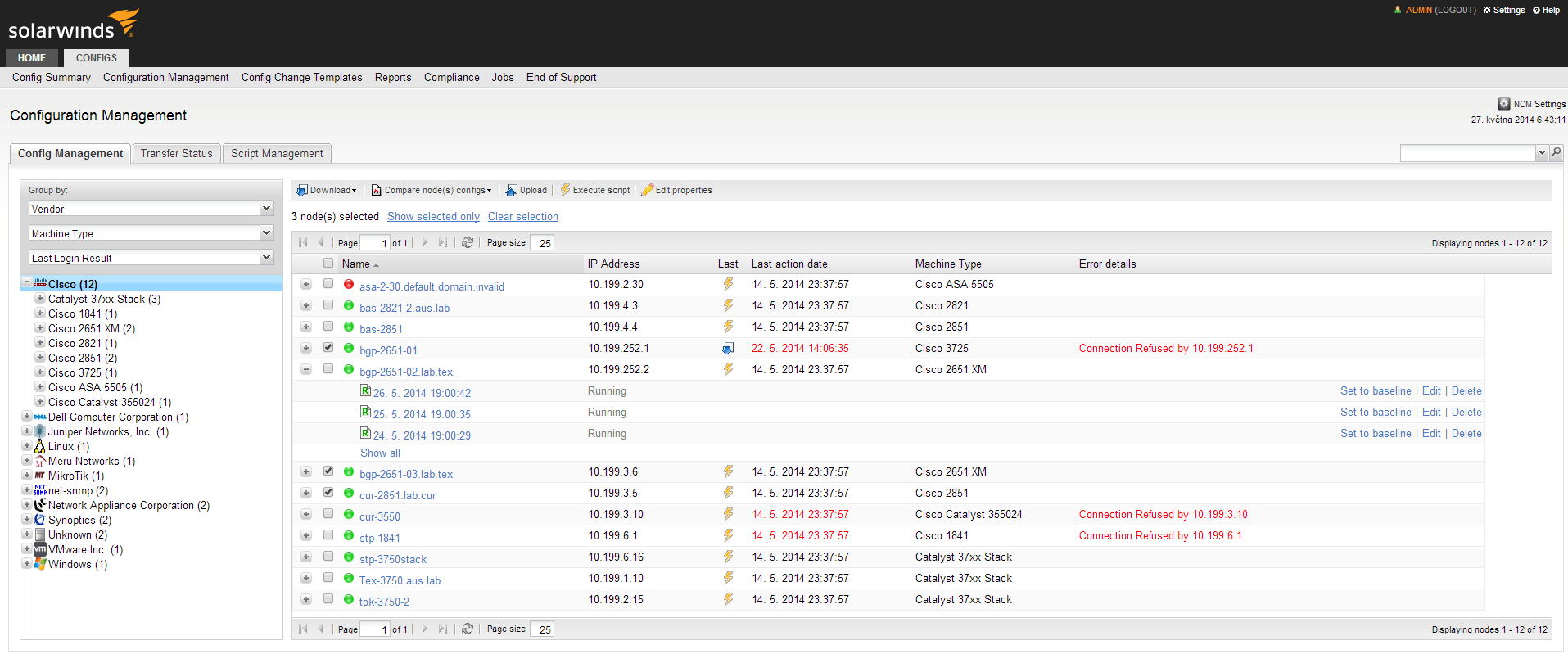Uncheck the bgp-2651-01 checkbox
Image resolution: width=1568 pixels, height=654 pixels.
[328, 347]
